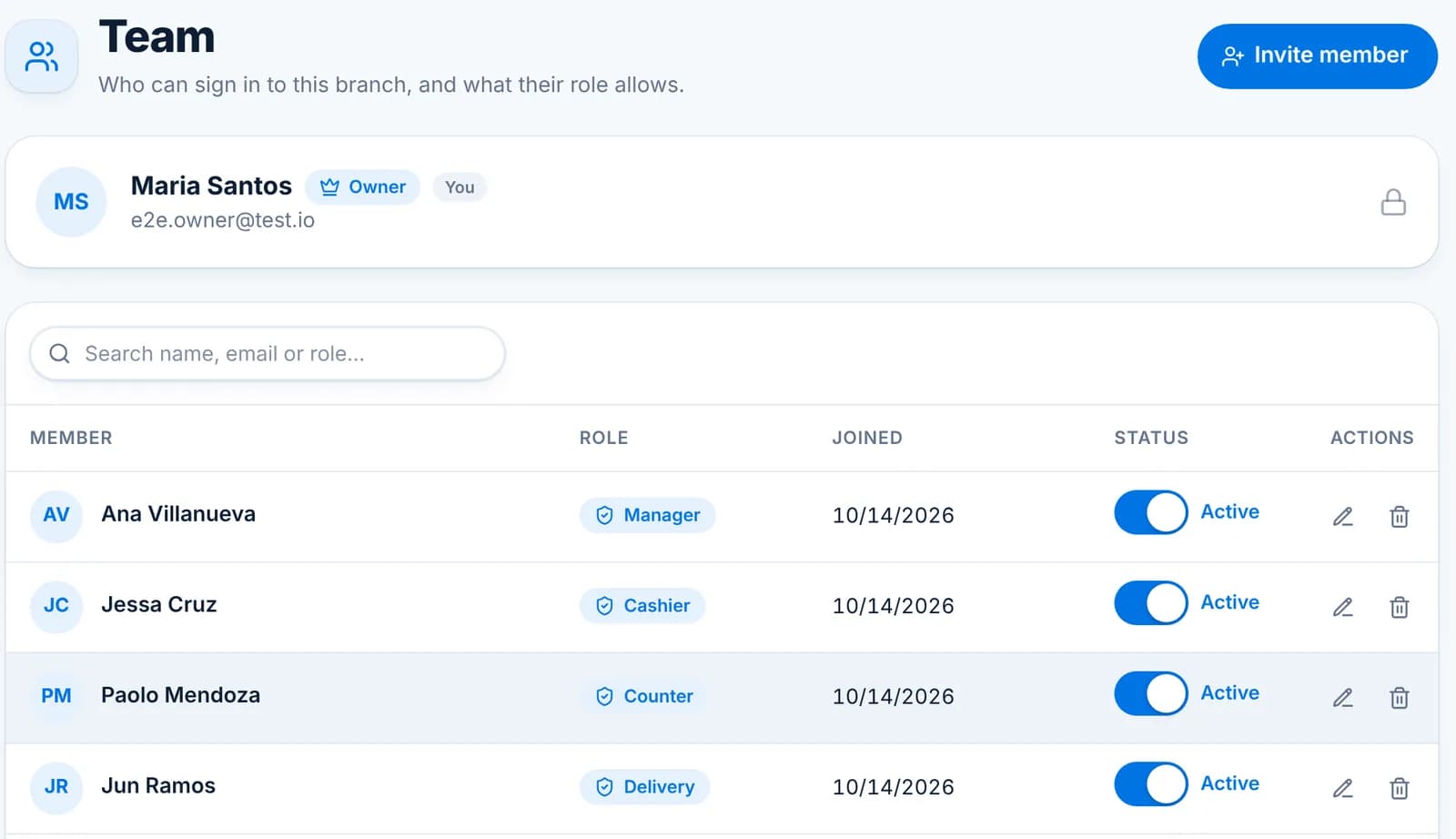Viewport: 1456px width, 839px height.
Task: Select the Jun Ramos name
Action: [158, 785]
